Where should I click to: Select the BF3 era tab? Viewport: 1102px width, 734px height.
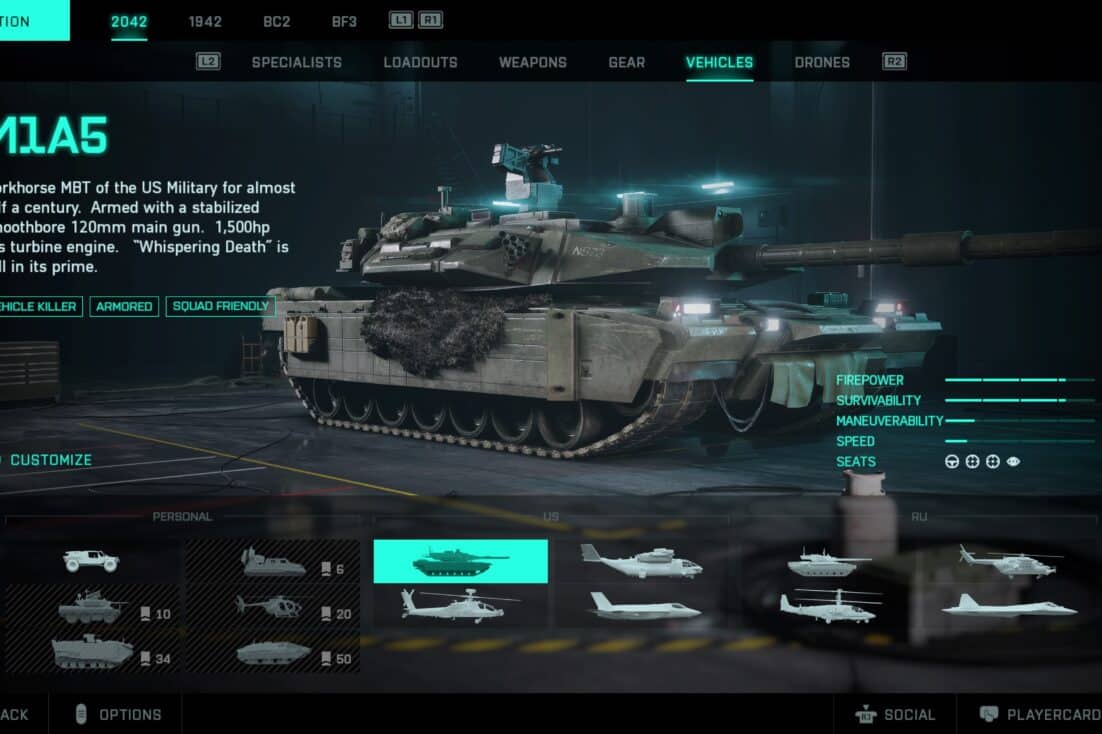[x=344, y=22]
